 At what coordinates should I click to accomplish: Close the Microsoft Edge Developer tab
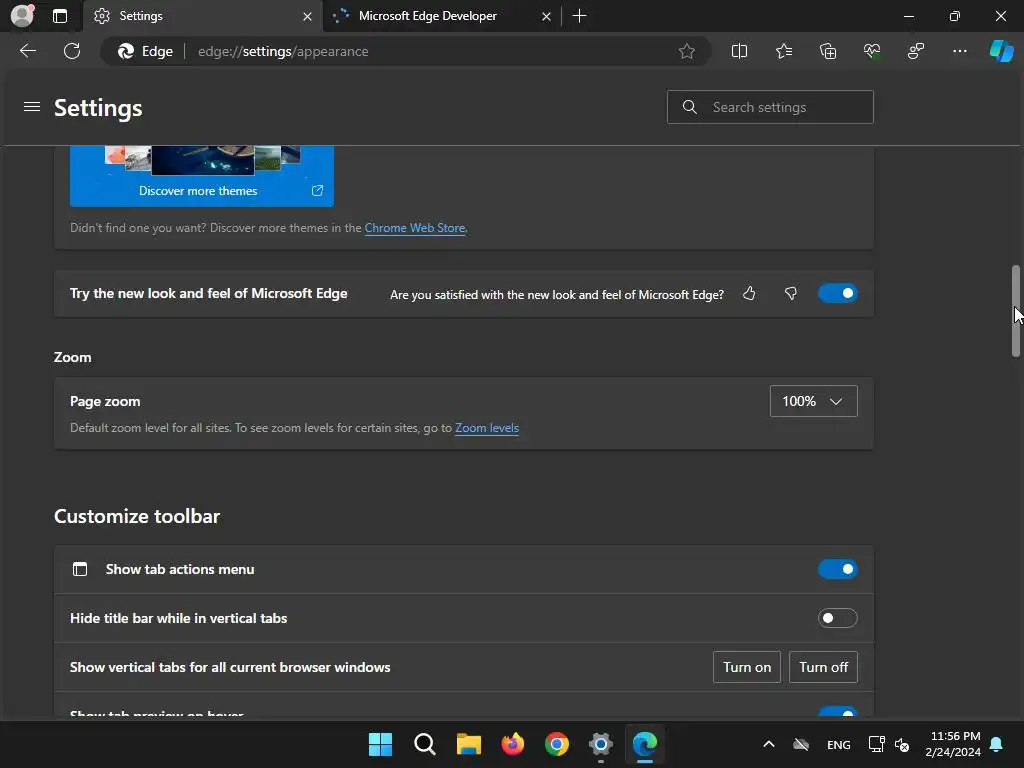(546, 16)
